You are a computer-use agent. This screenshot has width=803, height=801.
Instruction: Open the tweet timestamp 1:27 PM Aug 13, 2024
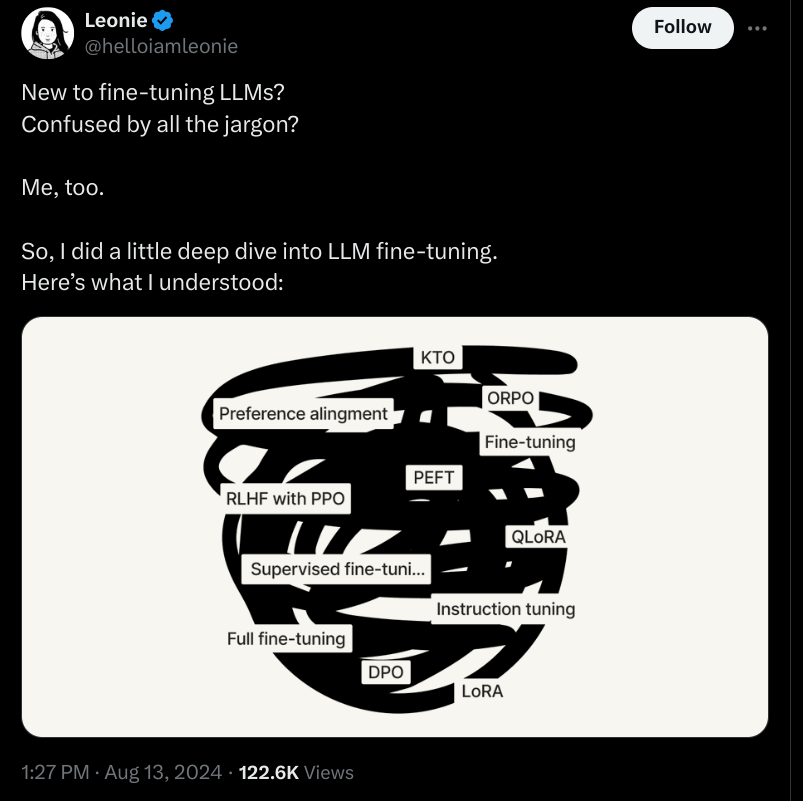(x=122, y=772)
